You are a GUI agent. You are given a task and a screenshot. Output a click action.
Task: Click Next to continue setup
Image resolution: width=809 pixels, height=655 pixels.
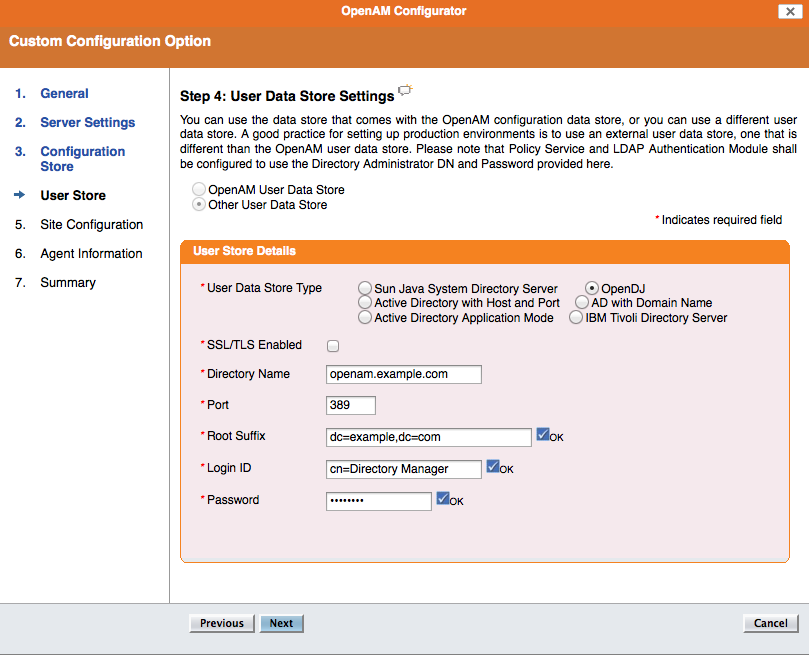[281, 623]
